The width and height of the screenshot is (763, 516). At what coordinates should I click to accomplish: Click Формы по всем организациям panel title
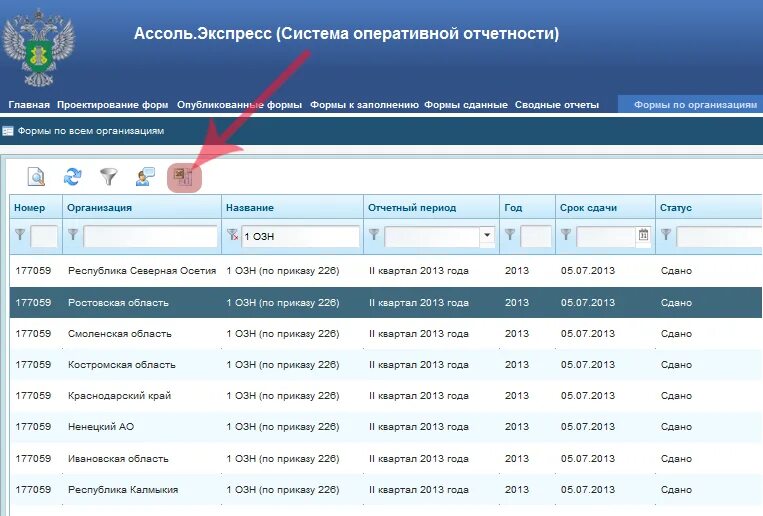tap(91, 131)
